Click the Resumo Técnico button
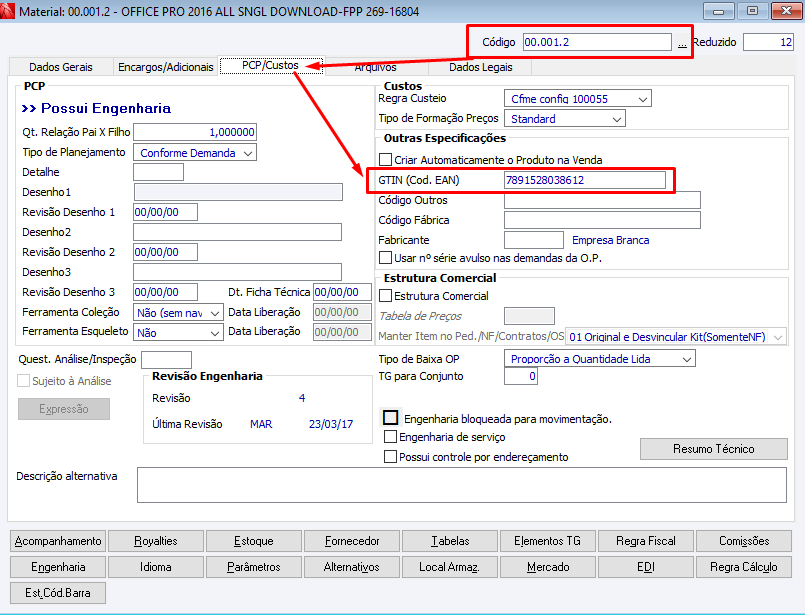The height and width of the screenshot is (615, 805). (x=714, y=449)
